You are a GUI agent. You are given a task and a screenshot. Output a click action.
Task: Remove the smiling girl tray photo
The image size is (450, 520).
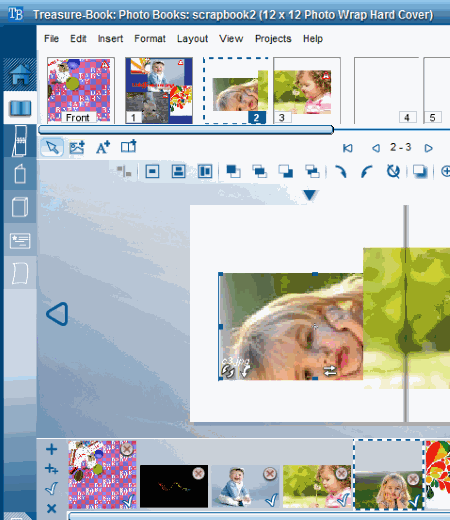coord(413,479)
